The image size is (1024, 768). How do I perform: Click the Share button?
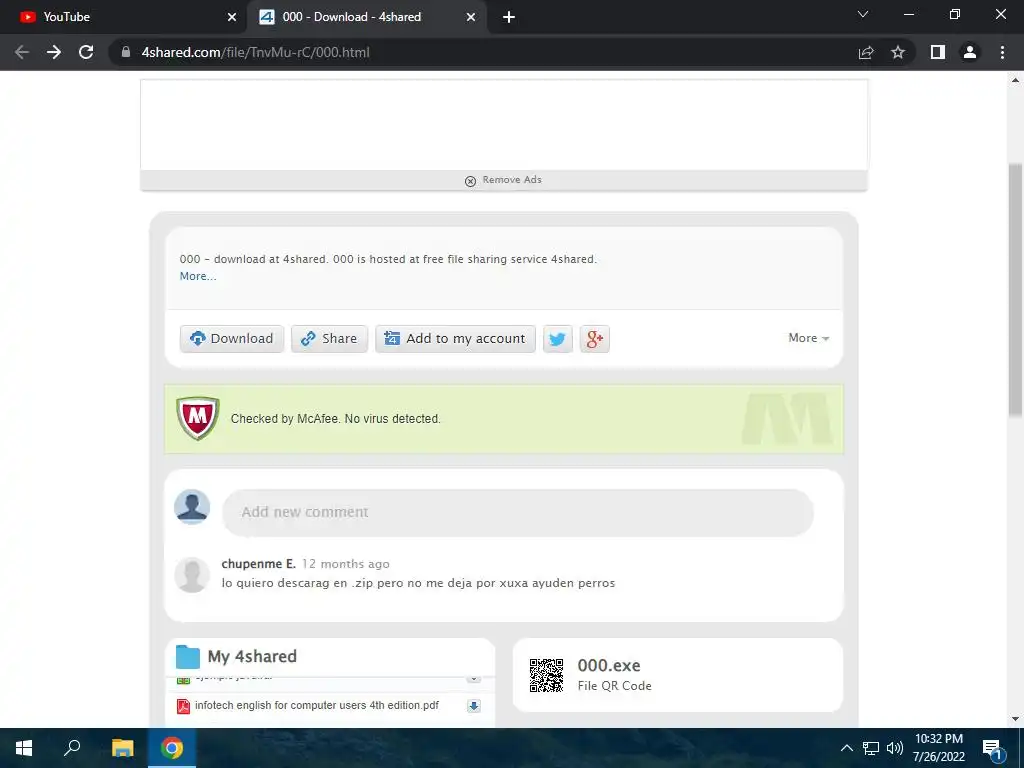pyautogui.click(x=329, y=339)
